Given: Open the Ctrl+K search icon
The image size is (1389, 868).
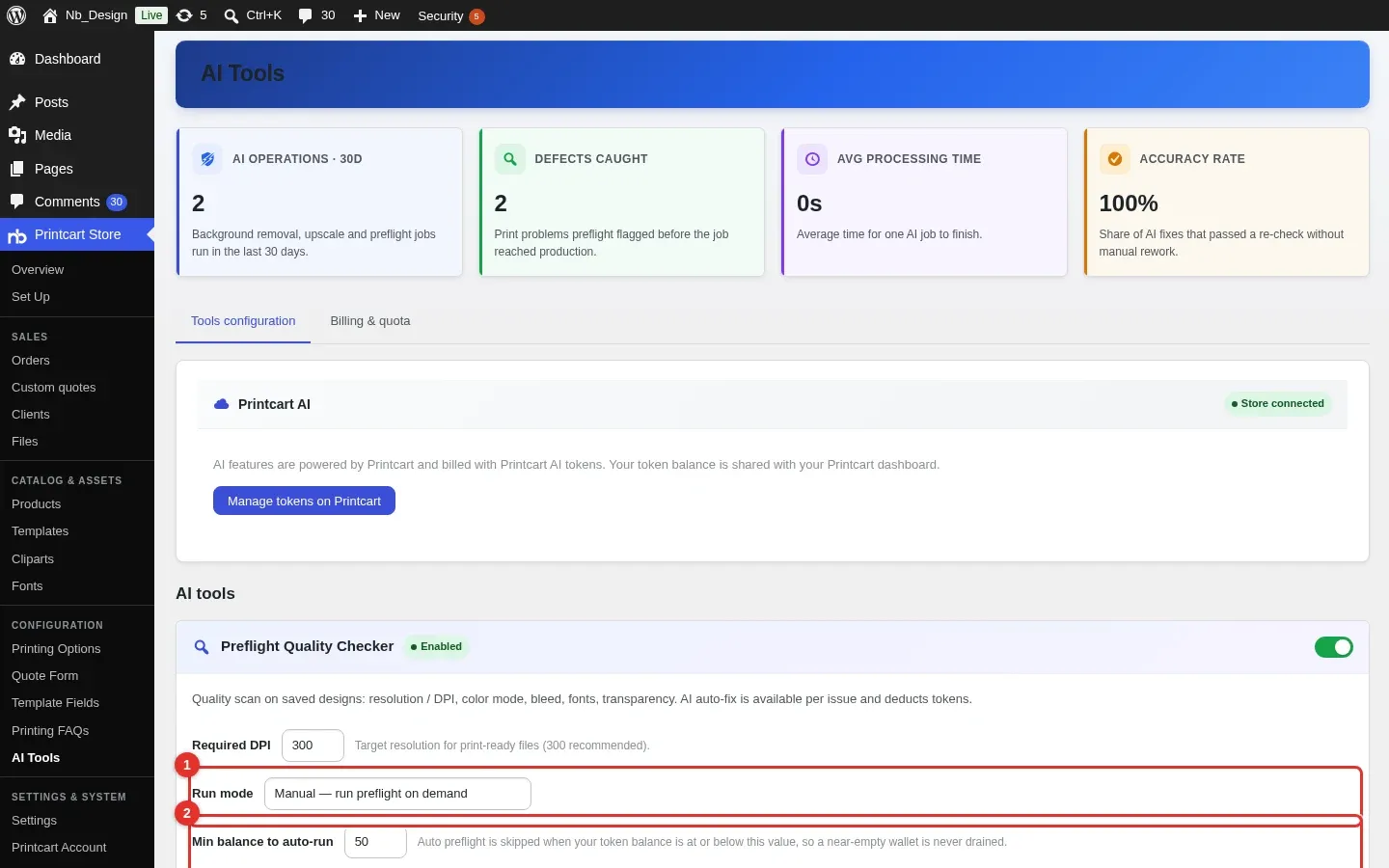Looking at the screenshot, I should [x=231, y=15].
